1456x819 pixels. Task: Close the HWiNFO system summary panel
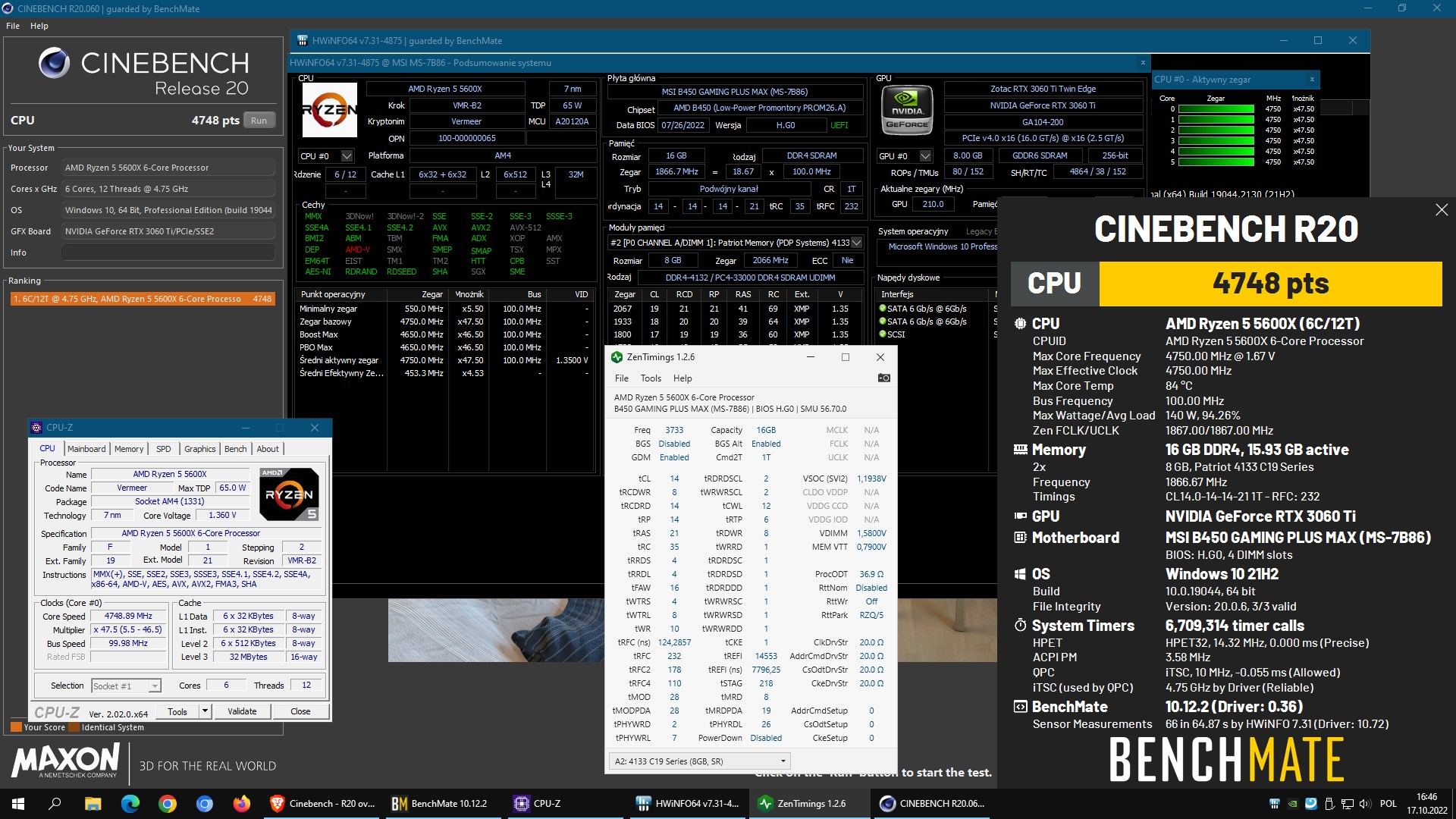pyautogui.click(x=1143, y=63)
